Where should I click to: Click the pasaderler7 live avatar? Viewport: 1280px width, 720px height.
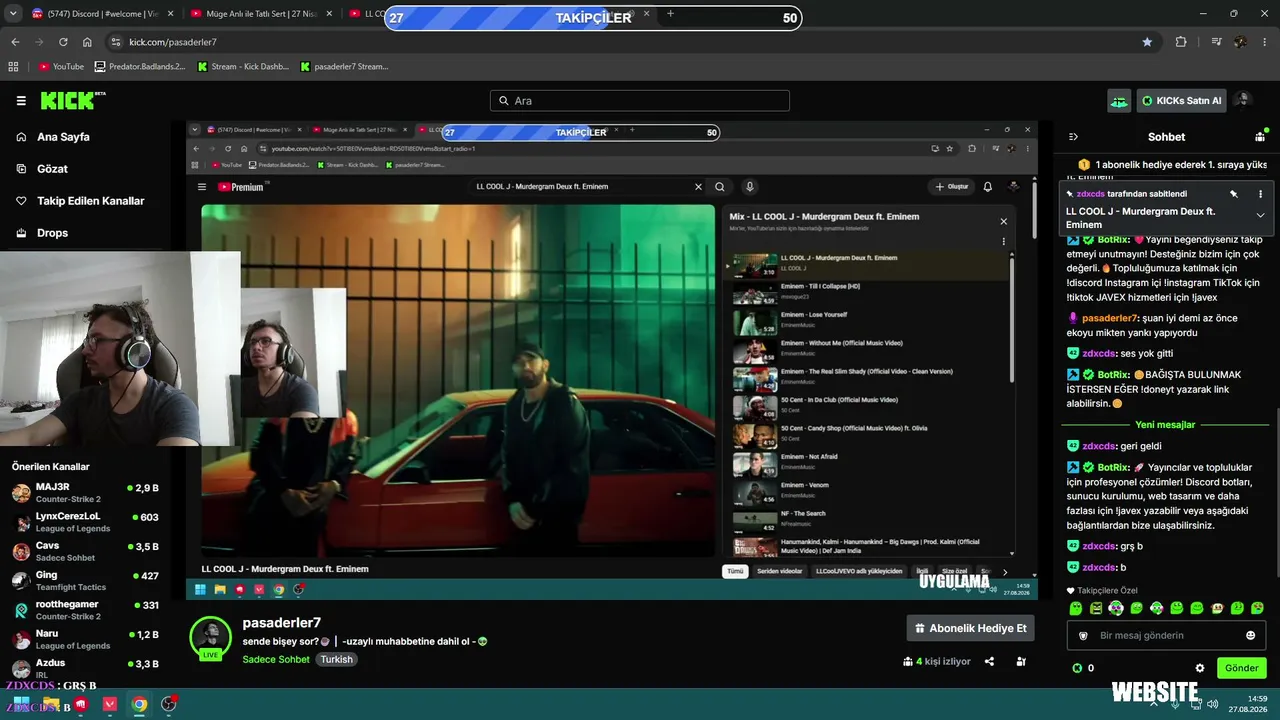click(211, 638)
